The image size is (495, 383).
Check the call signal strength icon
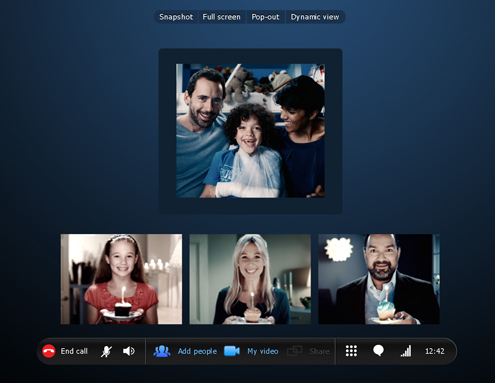[406, 351]
